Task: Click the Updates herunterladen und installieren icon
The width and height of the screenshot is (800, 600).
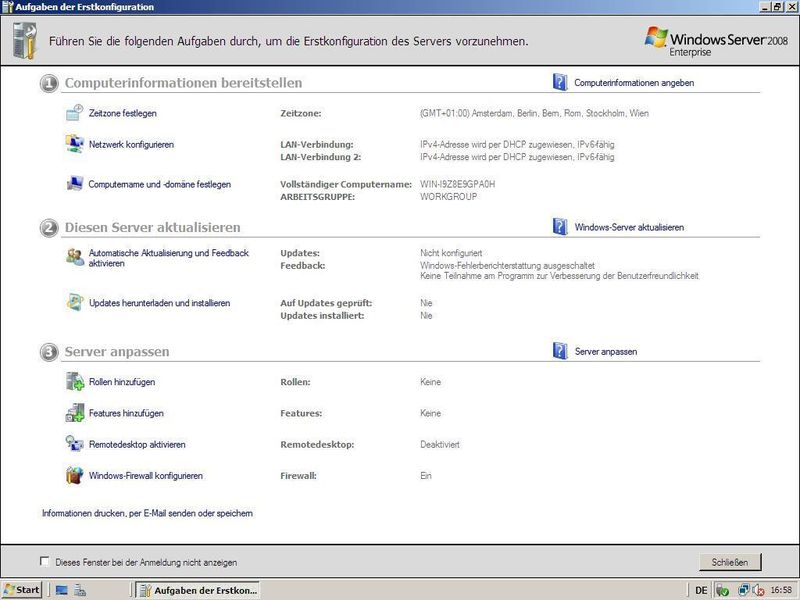Action: [x=75, y=302]
